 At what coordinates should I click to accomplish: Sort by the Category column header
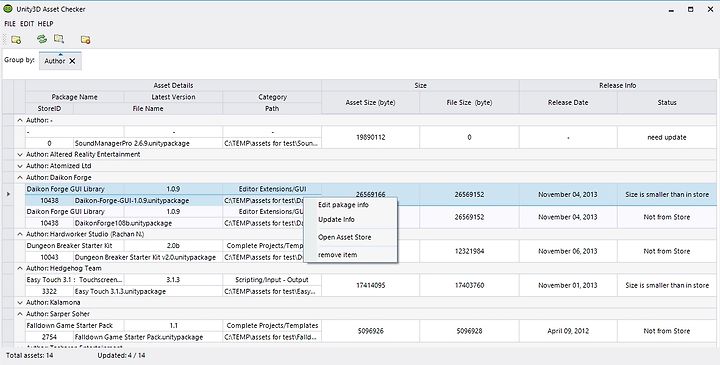point(272,97)
